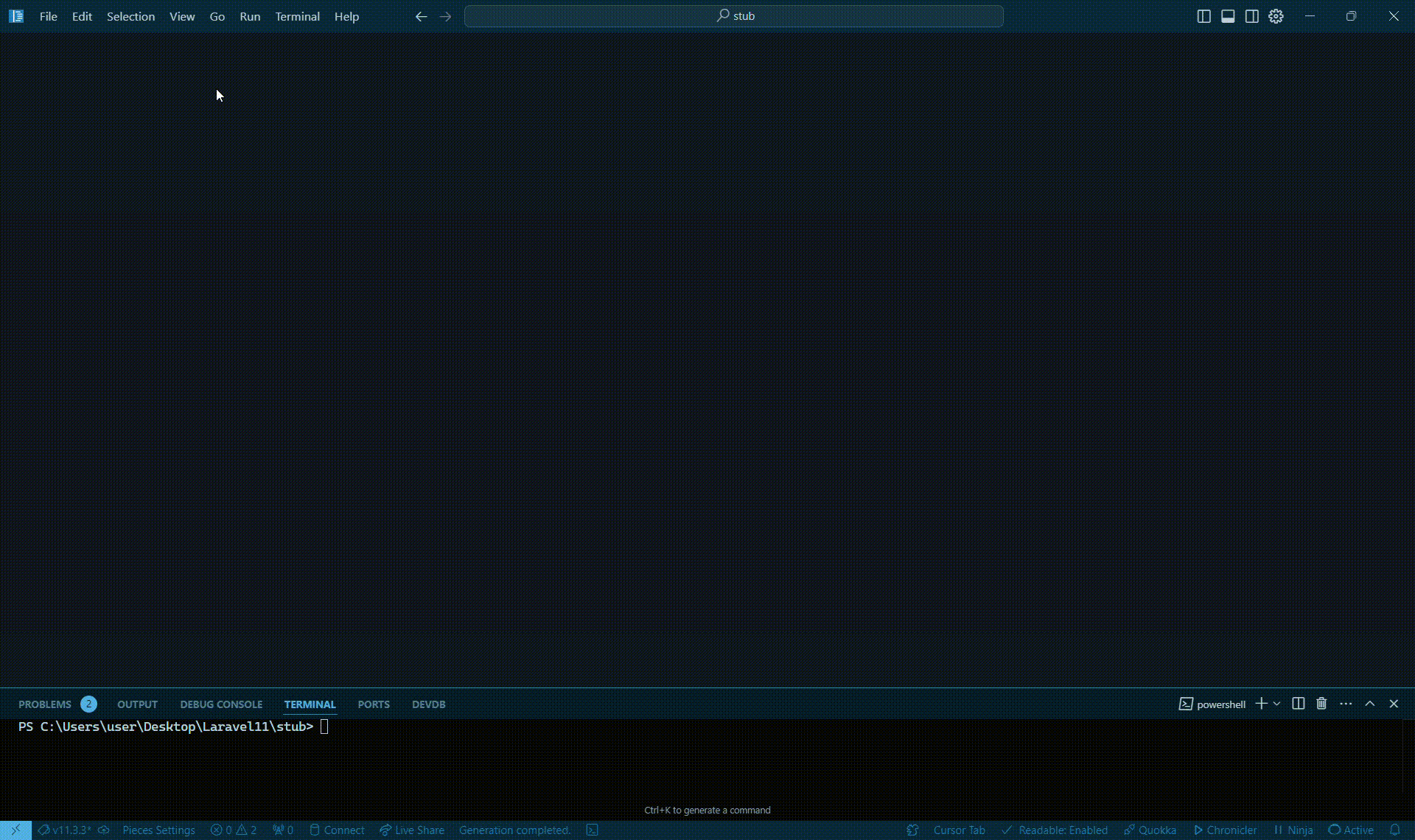Open Pieces Settings from status bar
1415x840 pixels.
tap(158, 830)
